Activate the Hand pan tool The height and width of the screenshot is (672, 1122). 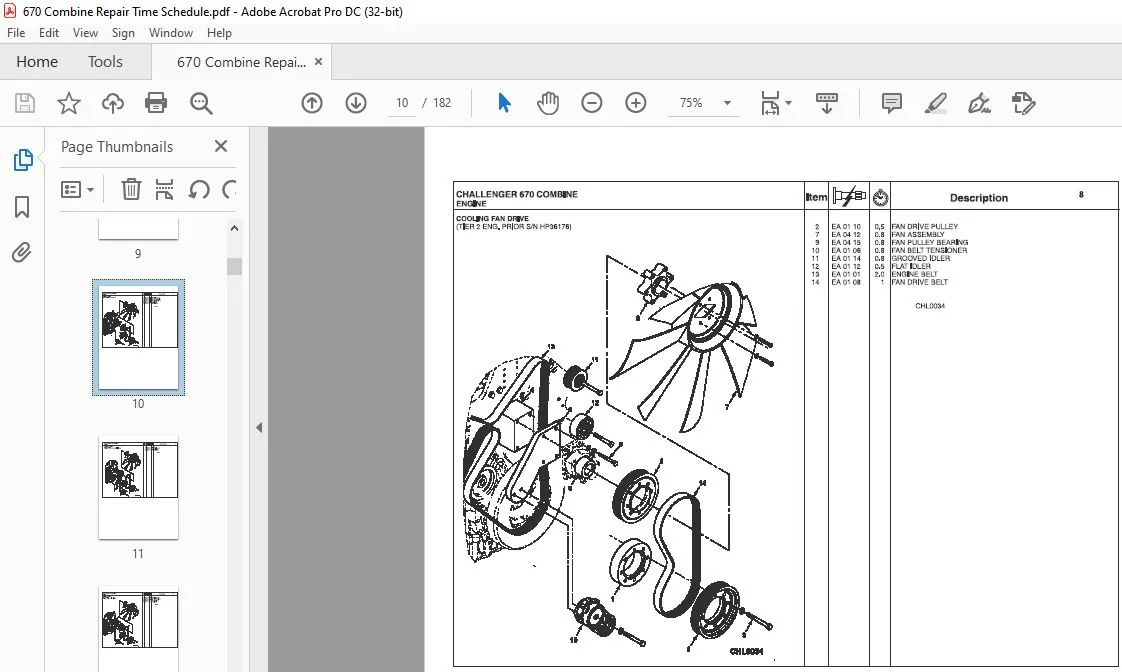click(x=548, y=103)
